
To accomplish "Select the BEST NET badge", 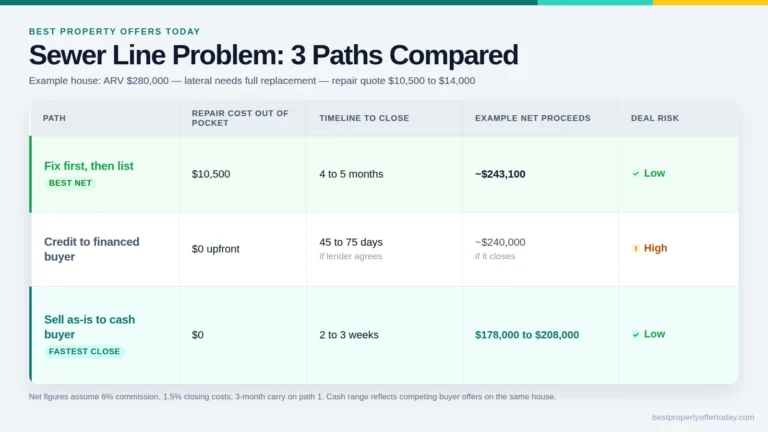I will [70, 183].
